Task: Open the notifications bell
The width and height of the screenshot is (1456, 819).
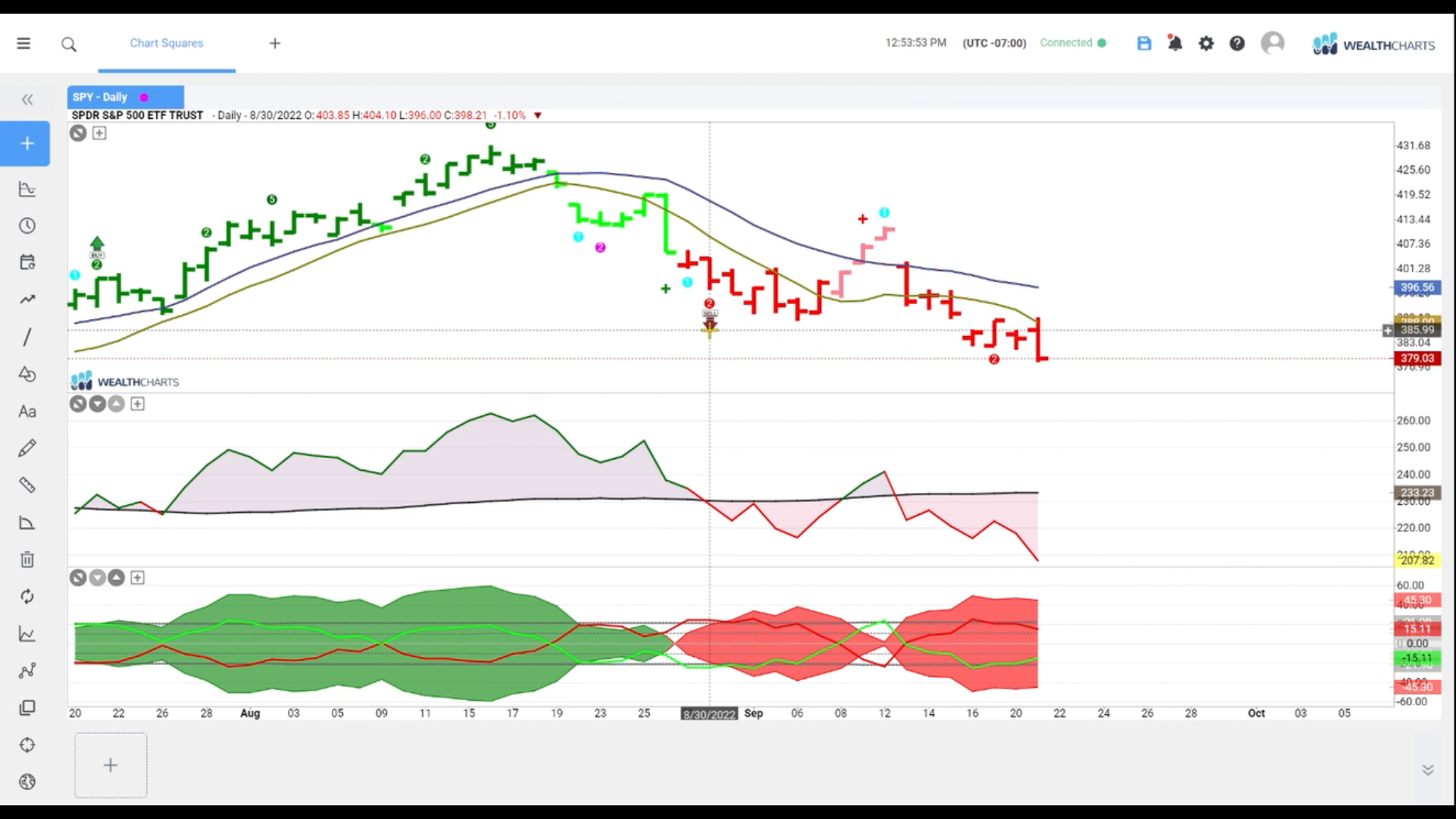Action: [1175, 42]
